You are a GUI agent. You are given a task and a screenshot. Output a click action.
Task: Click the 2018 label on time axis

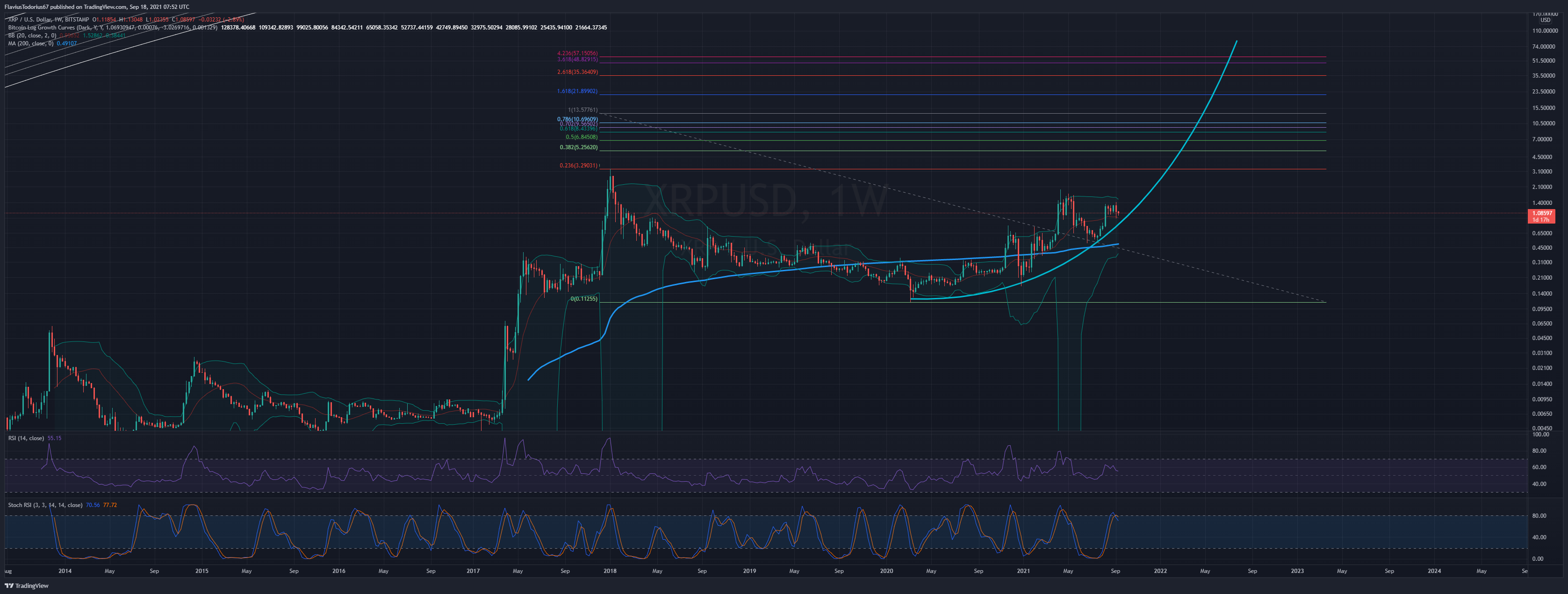610,572
